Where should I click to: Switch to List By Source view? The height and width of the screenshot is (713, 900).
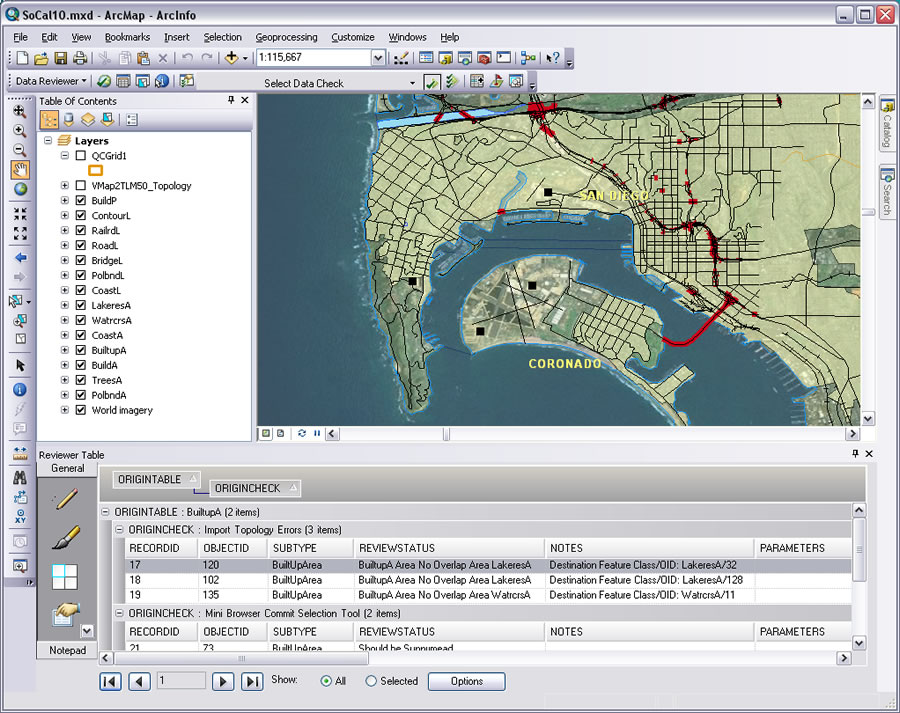(x=68, y=120)
